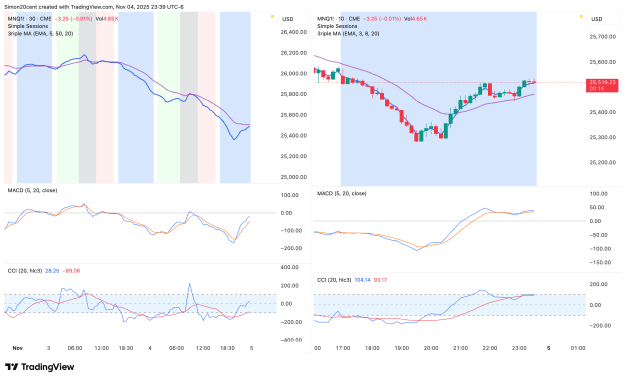Click the 21:00 time axis label
This screenshot has height=380, width=625.
(460, 348)
